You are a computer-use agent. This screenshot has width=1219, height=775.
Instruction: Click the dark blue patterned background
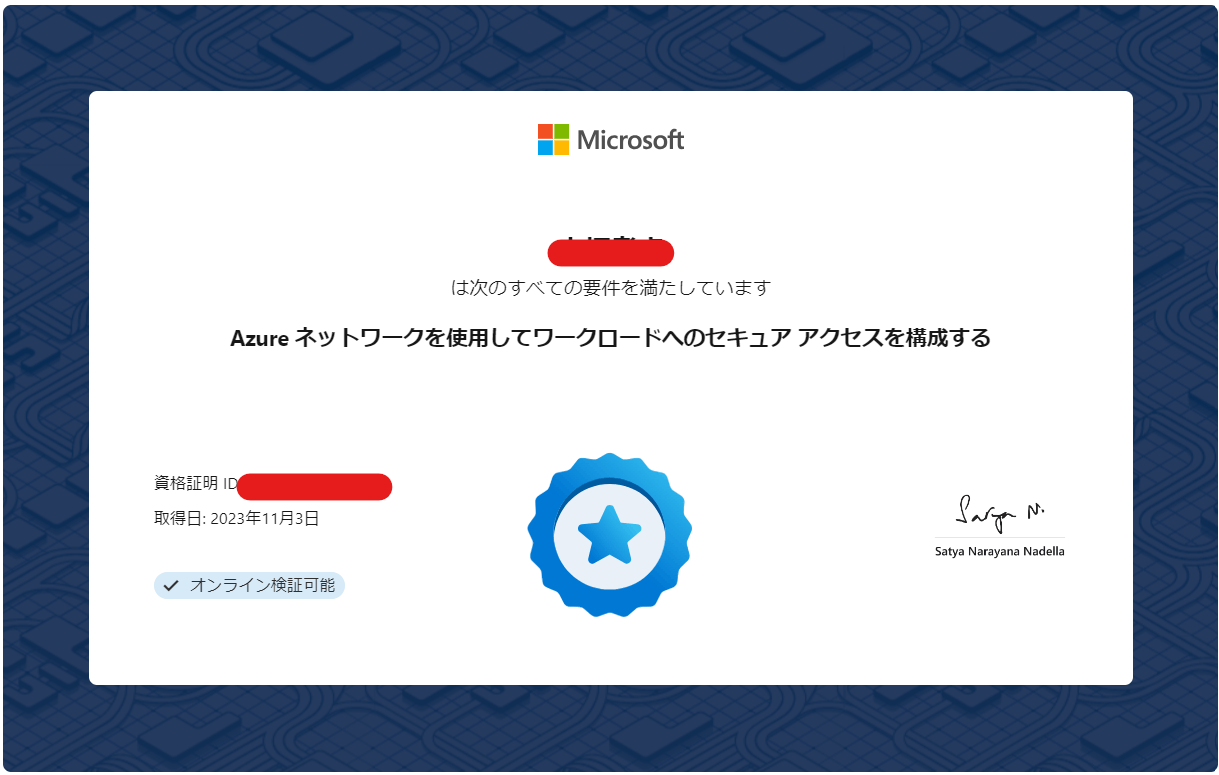click(x=45, y=400)
